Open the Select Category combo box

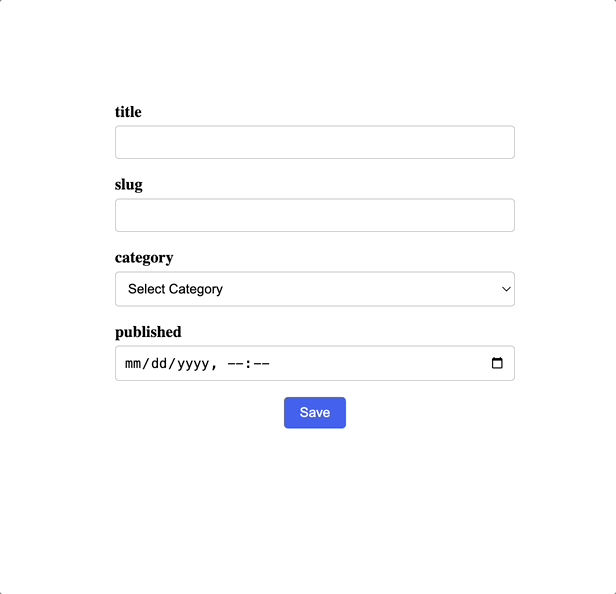(314, 289)
